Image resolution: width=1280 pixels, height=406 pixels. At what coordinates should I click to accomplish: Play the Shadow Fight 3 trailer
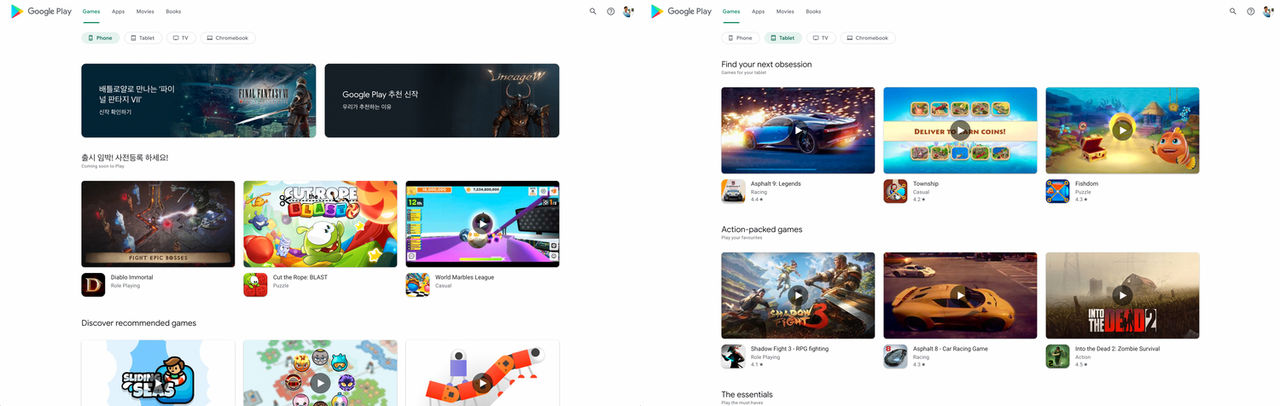click(798, 295)
